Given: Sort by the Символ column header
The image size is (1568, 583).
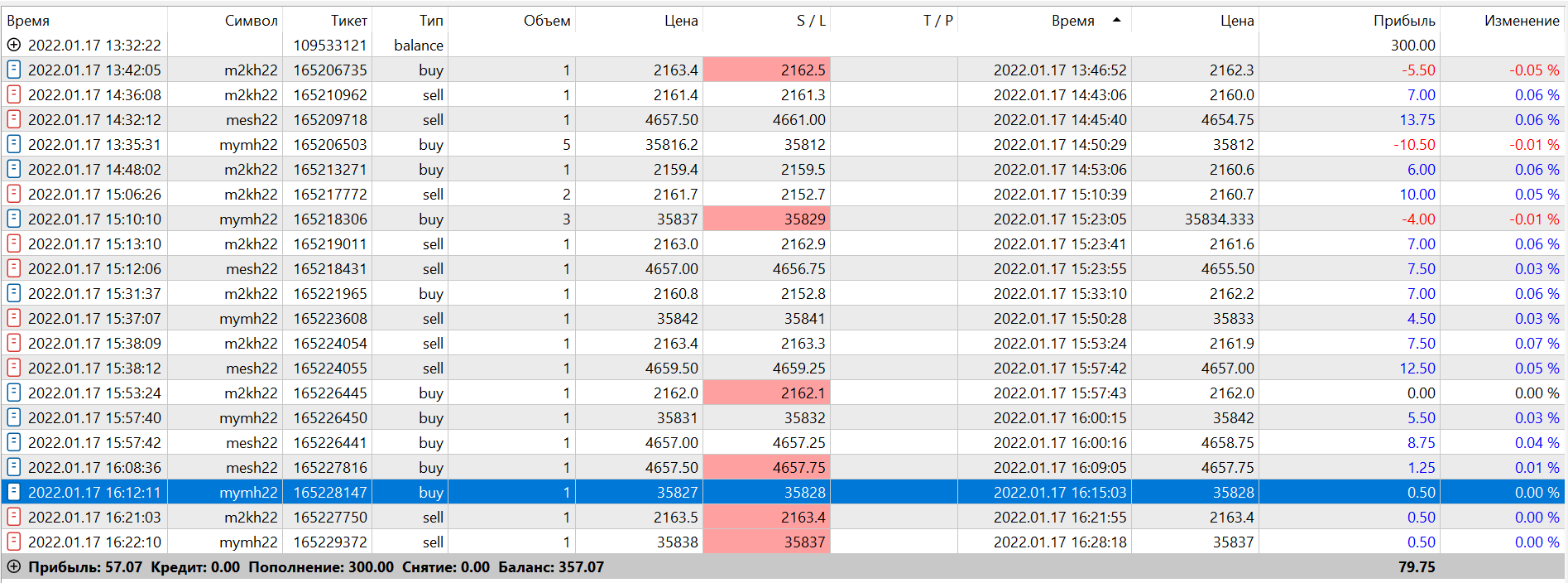Looking at the screenshot, I should (x=225, y=21).
